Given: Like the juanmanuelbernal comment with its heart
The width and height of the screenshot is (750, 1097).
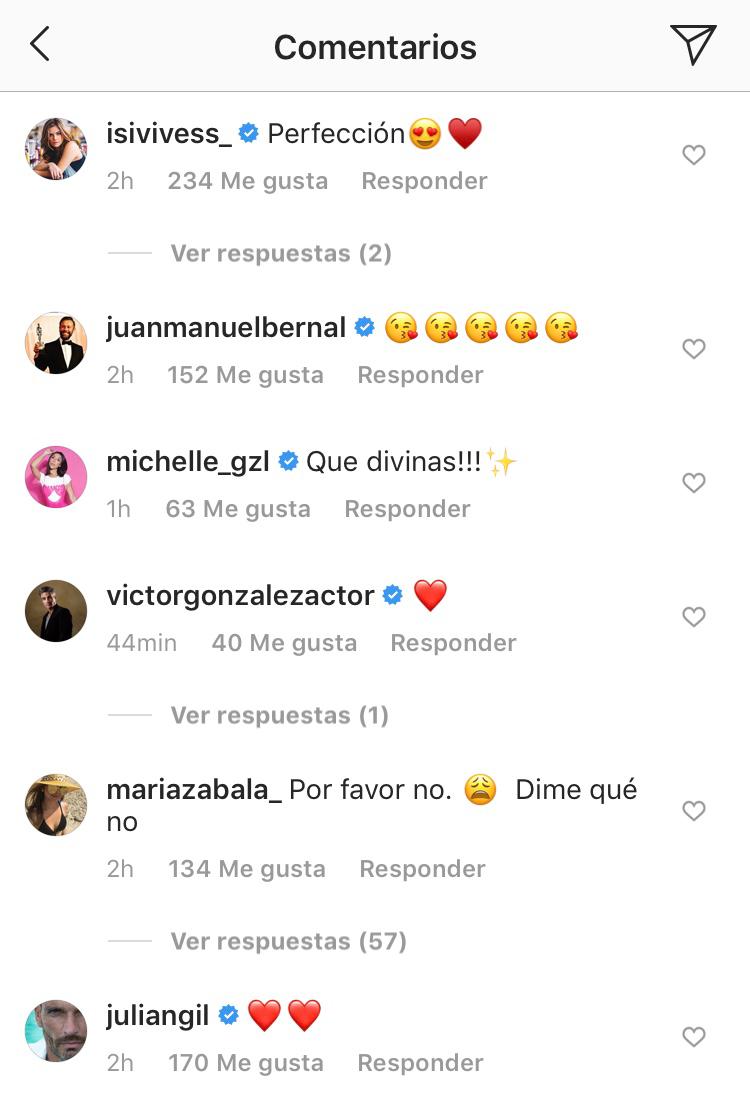Looking at the screenshot, I should click(x=694, y=349).
